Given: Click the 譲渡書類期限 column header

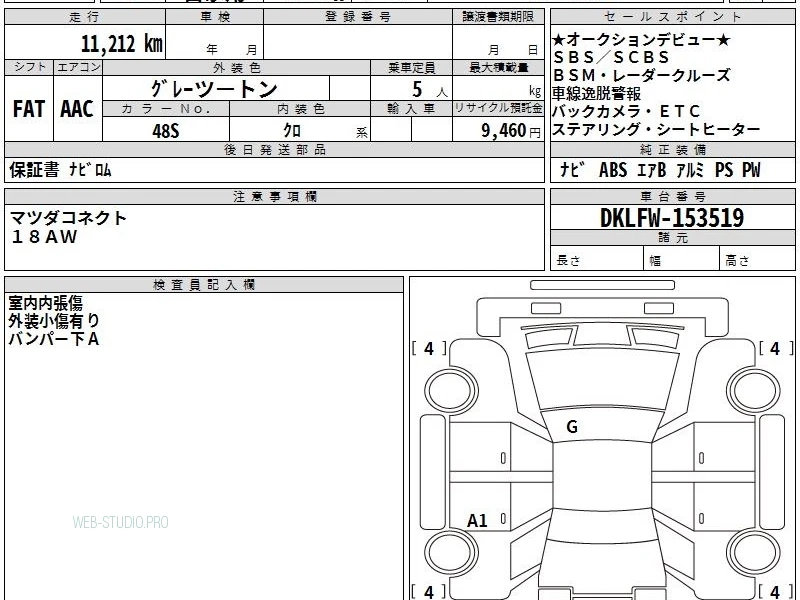Looking at the screenshot, I should tap(498, 17).
